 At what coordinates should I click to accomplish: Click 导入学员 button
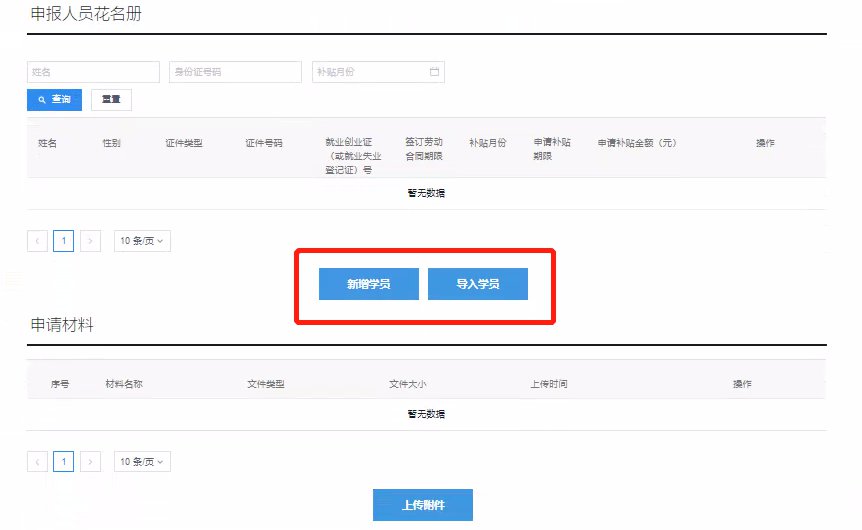[478, 284]
